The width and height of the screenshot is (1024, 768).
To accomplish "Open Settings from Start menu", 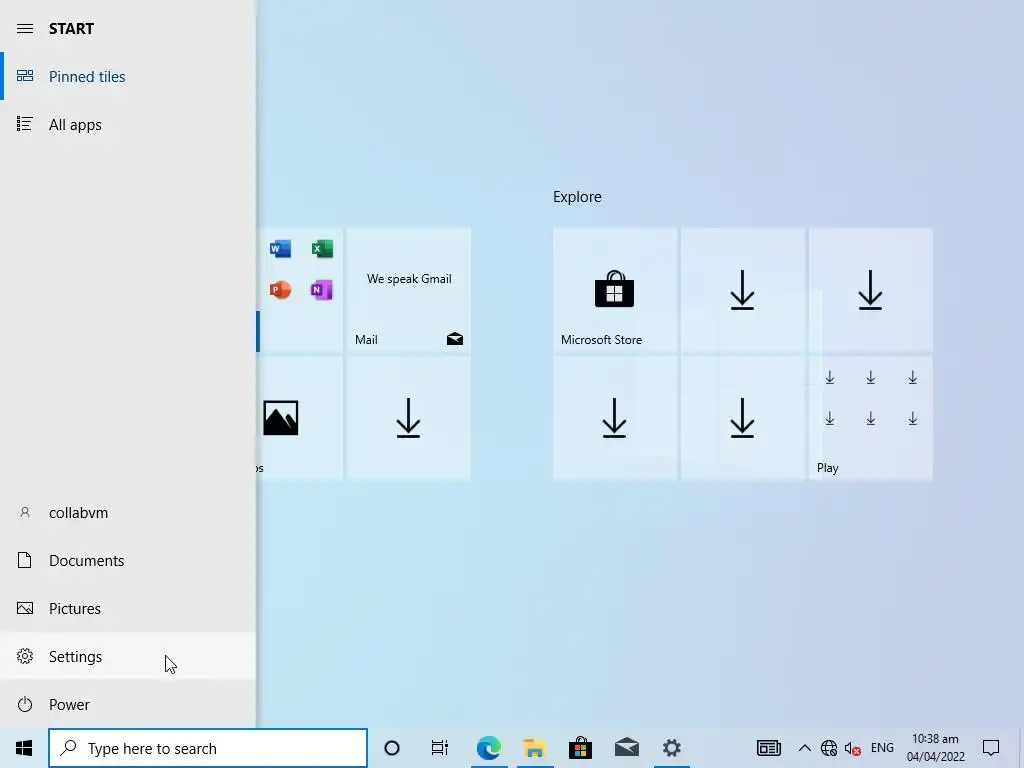I will (x=128, y=656).
